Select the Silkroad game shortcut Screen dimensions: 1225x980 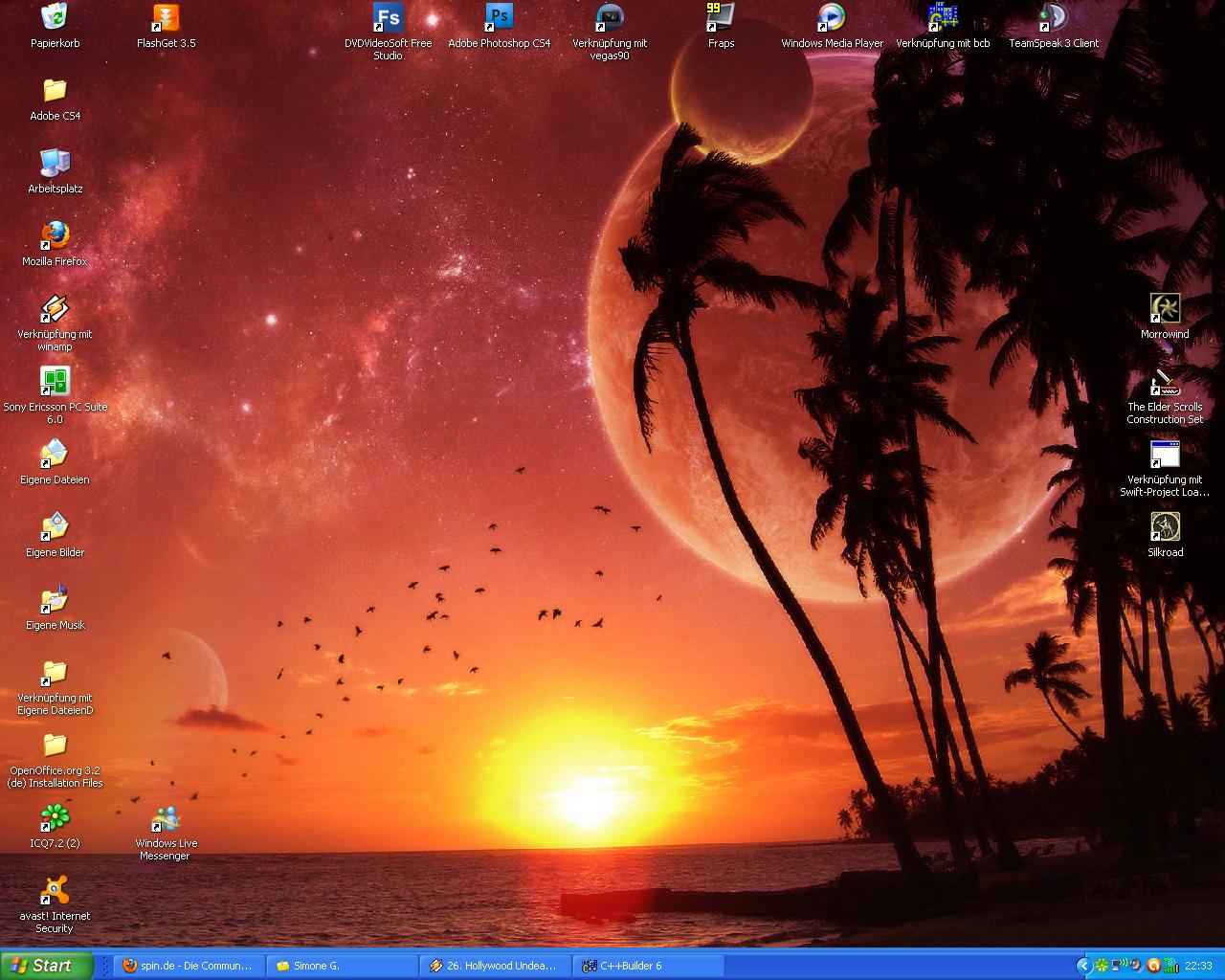coord(1165,527)
